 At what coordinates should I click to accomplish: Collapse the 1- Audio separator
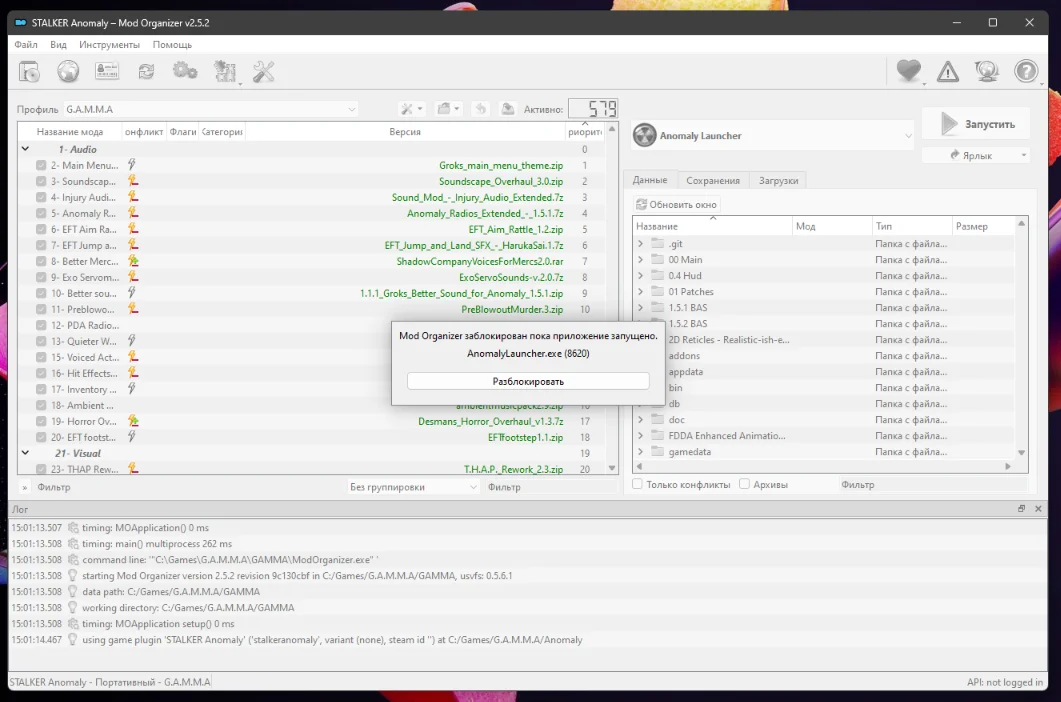25,149
